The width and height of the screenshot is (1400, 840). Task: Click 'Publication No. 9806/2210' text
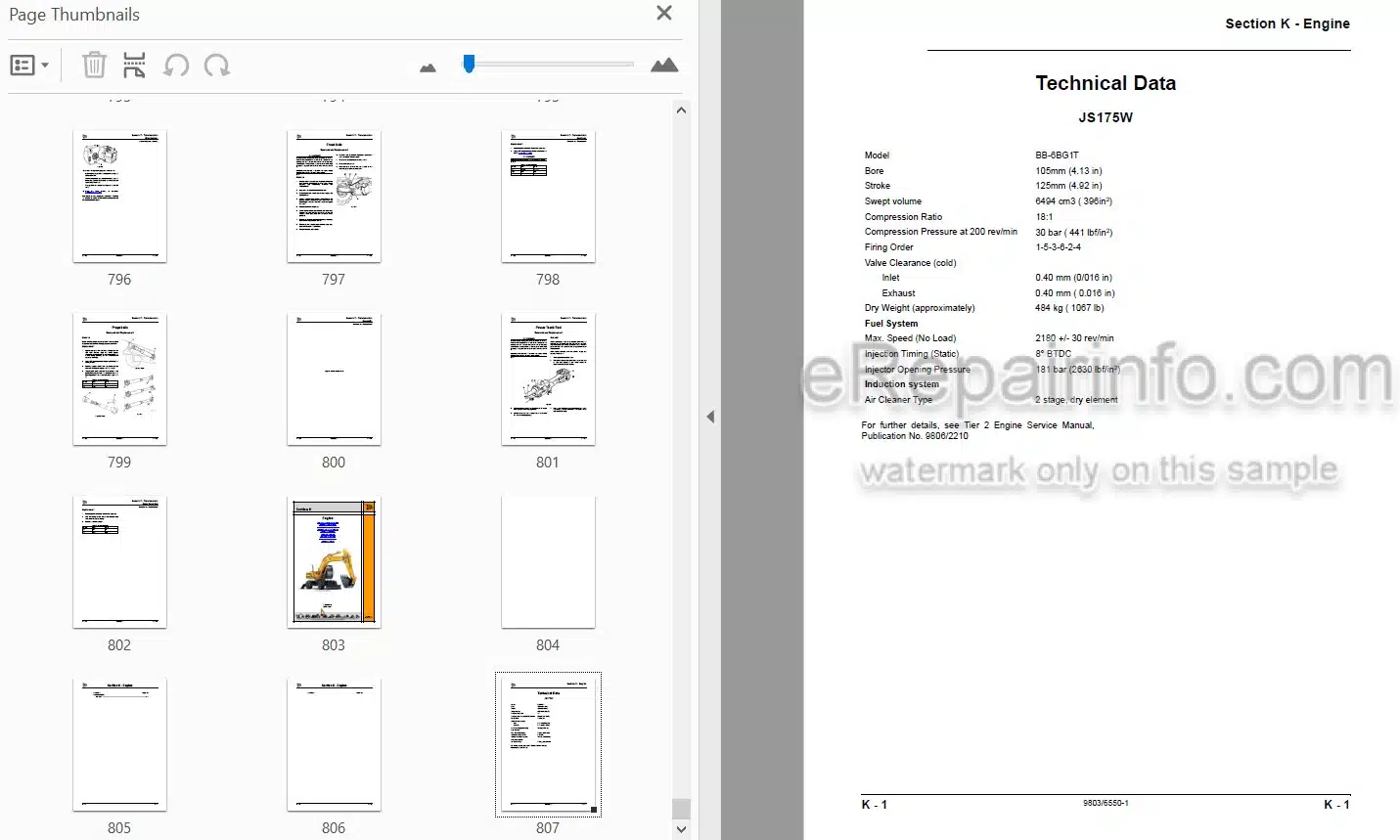click(915, 436)
